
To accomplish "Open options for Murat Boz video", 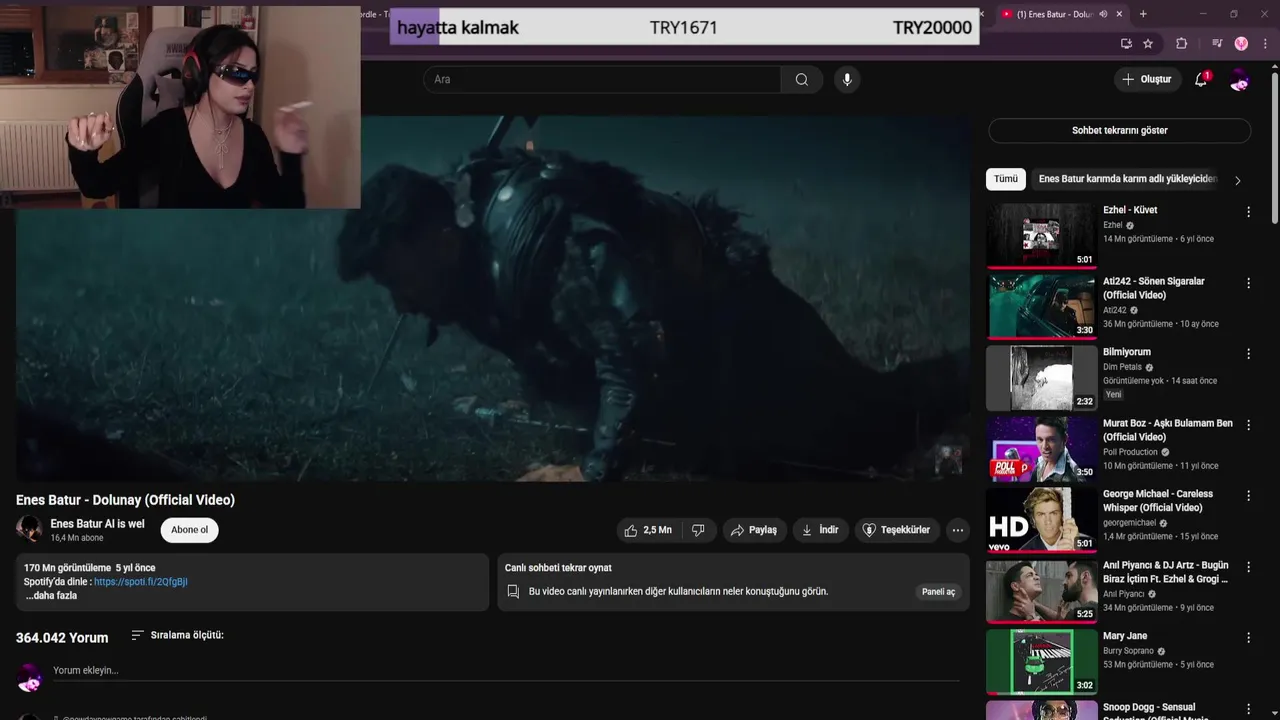I will tap(1248, 425).
